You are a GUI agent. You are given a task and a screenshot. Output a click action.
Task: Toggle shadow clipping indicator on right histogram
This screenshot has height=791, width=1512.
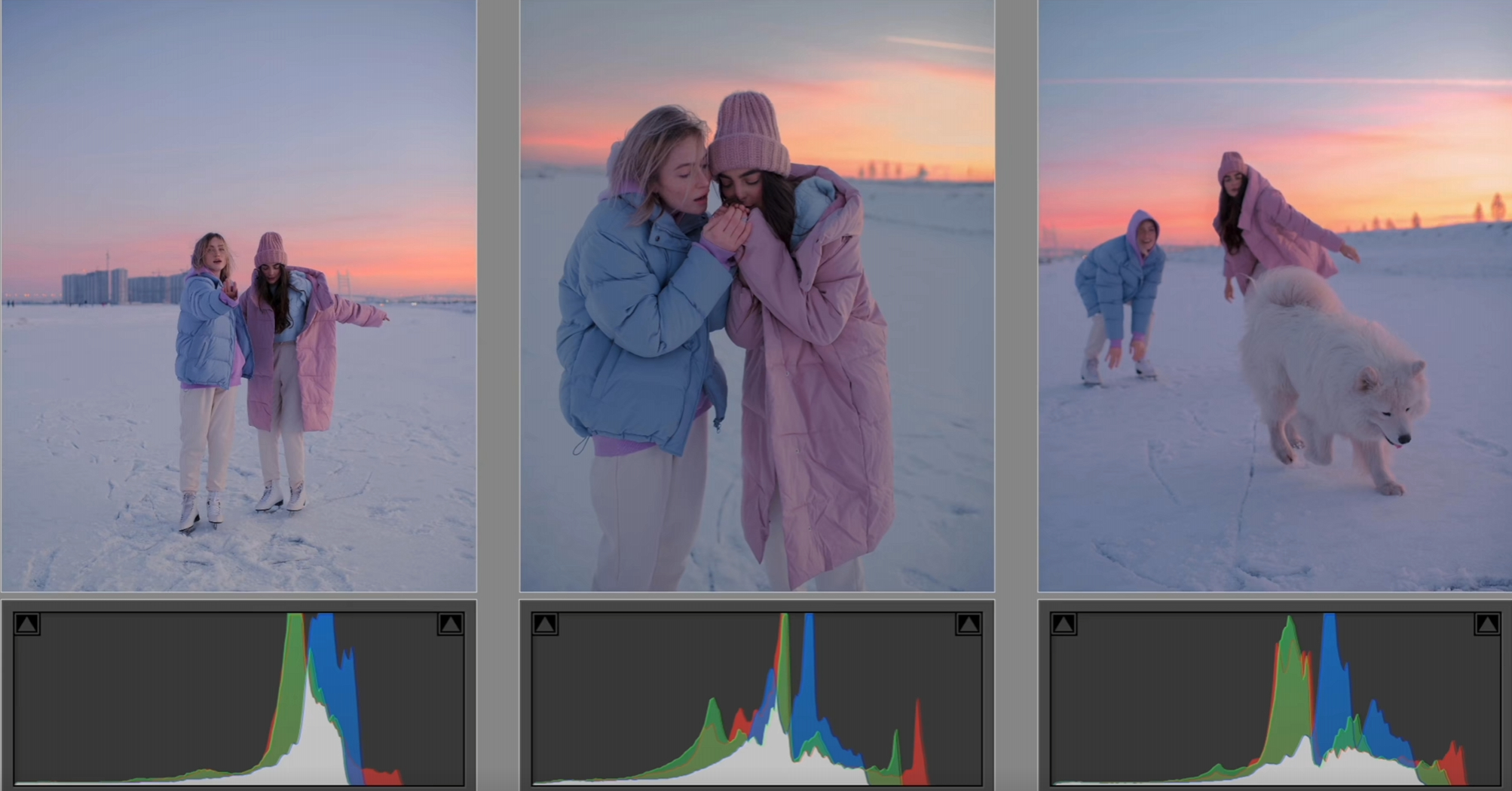pos(1064,624)
